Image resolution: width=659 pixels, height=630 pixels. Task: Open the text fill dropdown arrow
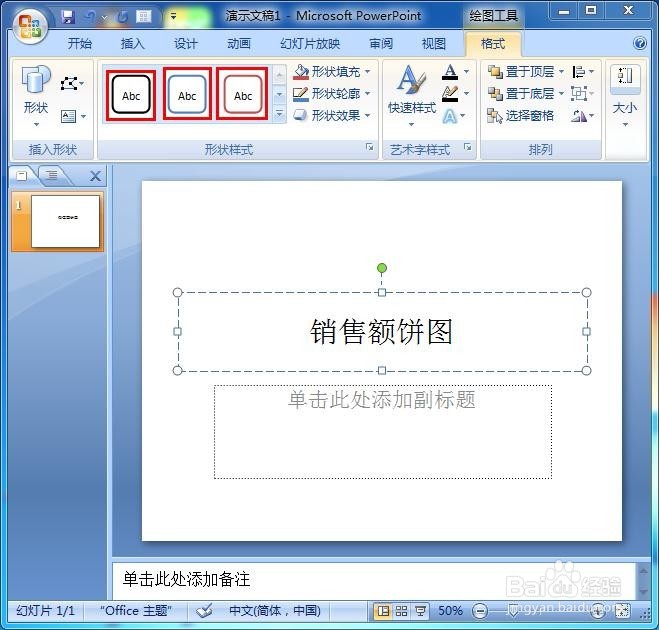coord(466,72)
